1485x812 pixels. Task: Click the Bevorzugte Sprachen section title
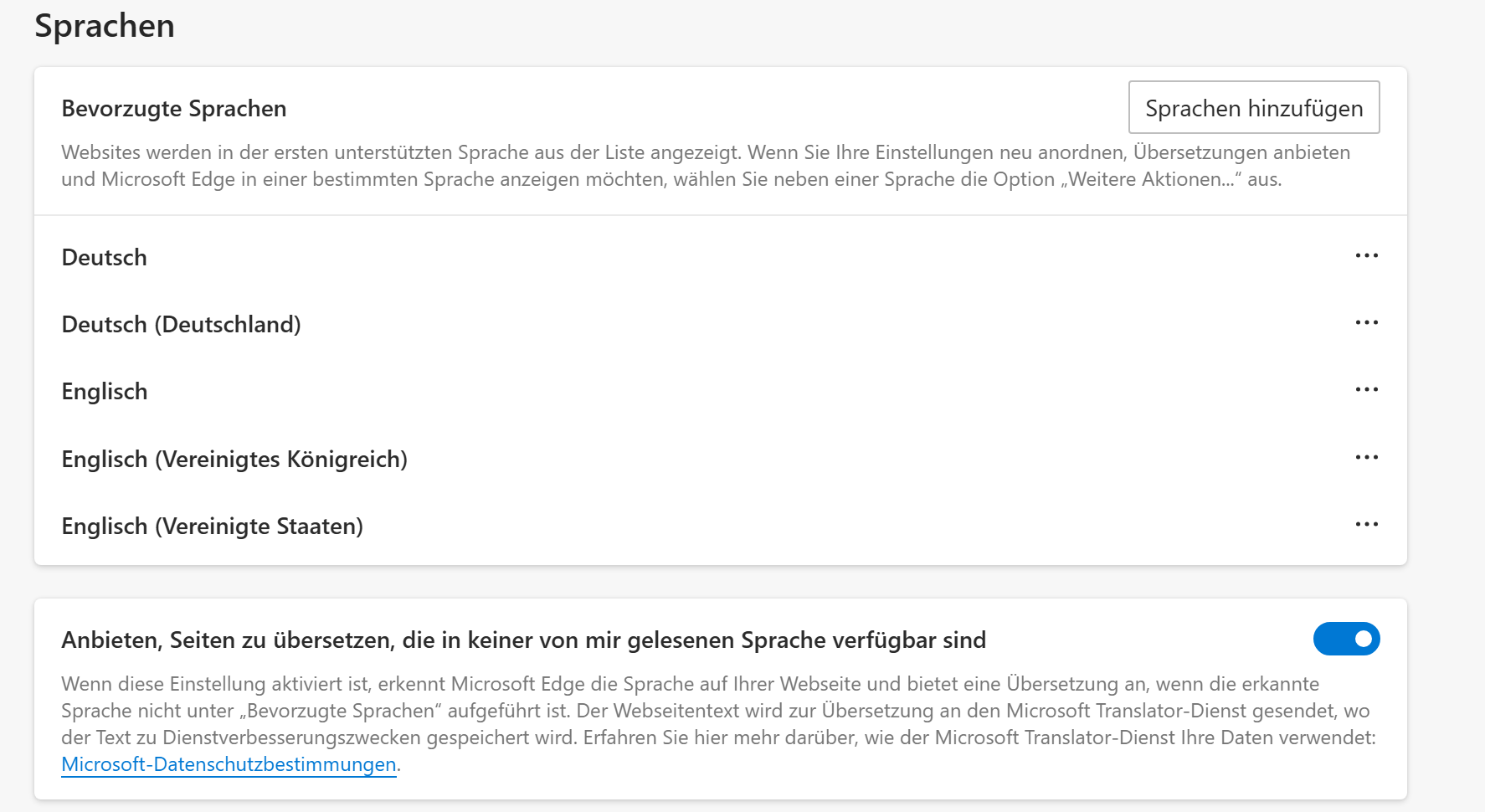click(174, 109)
